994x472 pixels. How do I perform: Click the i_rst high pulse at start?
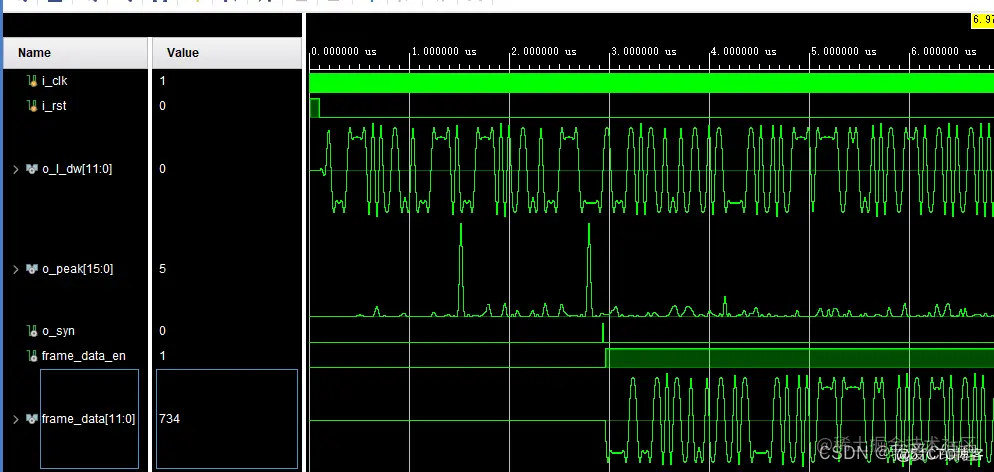(x=314, y=108)
